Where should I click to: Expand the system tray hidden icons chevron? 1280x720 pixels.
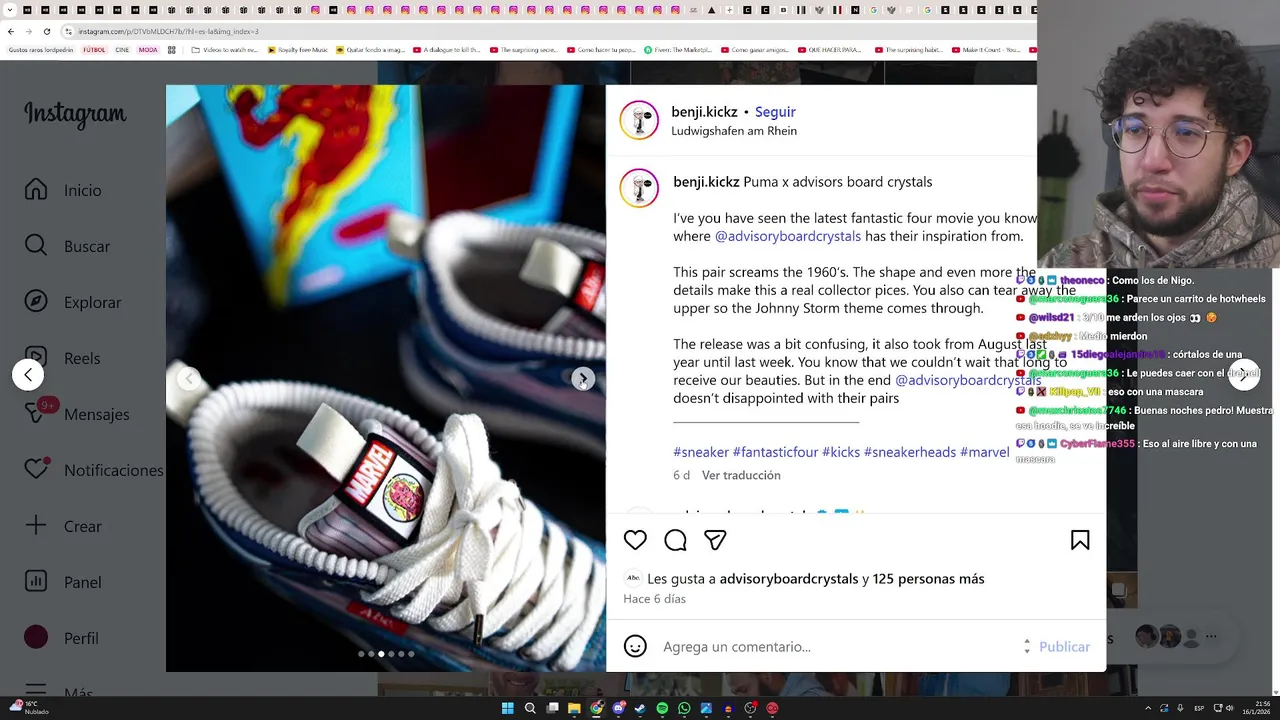click(1148, 708)
